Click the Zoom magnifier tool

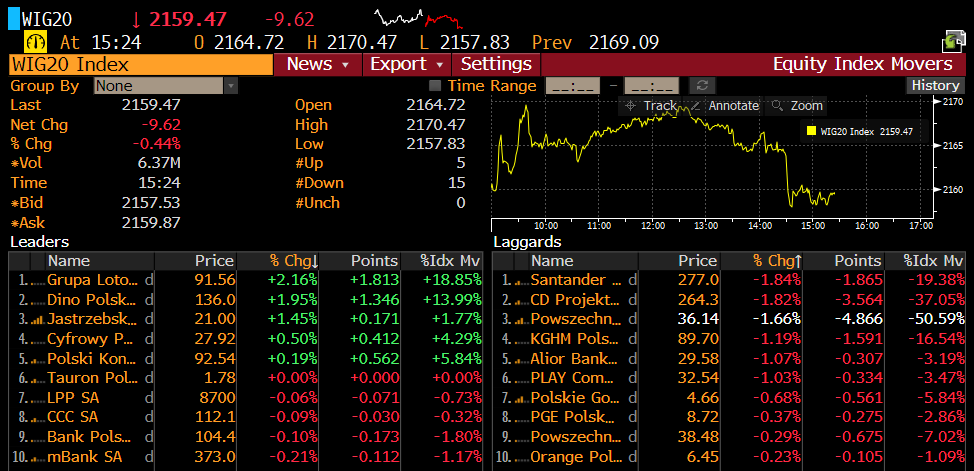(797, 106)
